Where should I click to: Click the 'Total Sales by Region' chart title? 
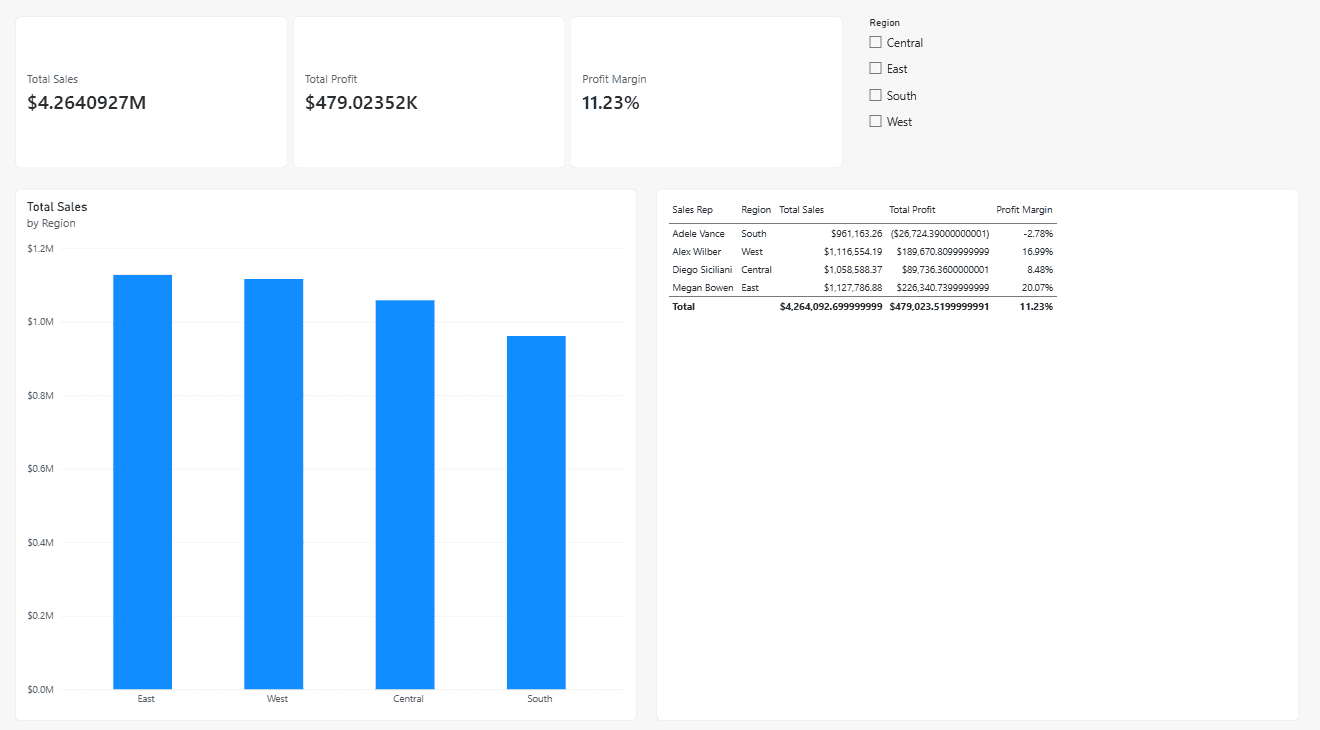click(x=57, y=214)
